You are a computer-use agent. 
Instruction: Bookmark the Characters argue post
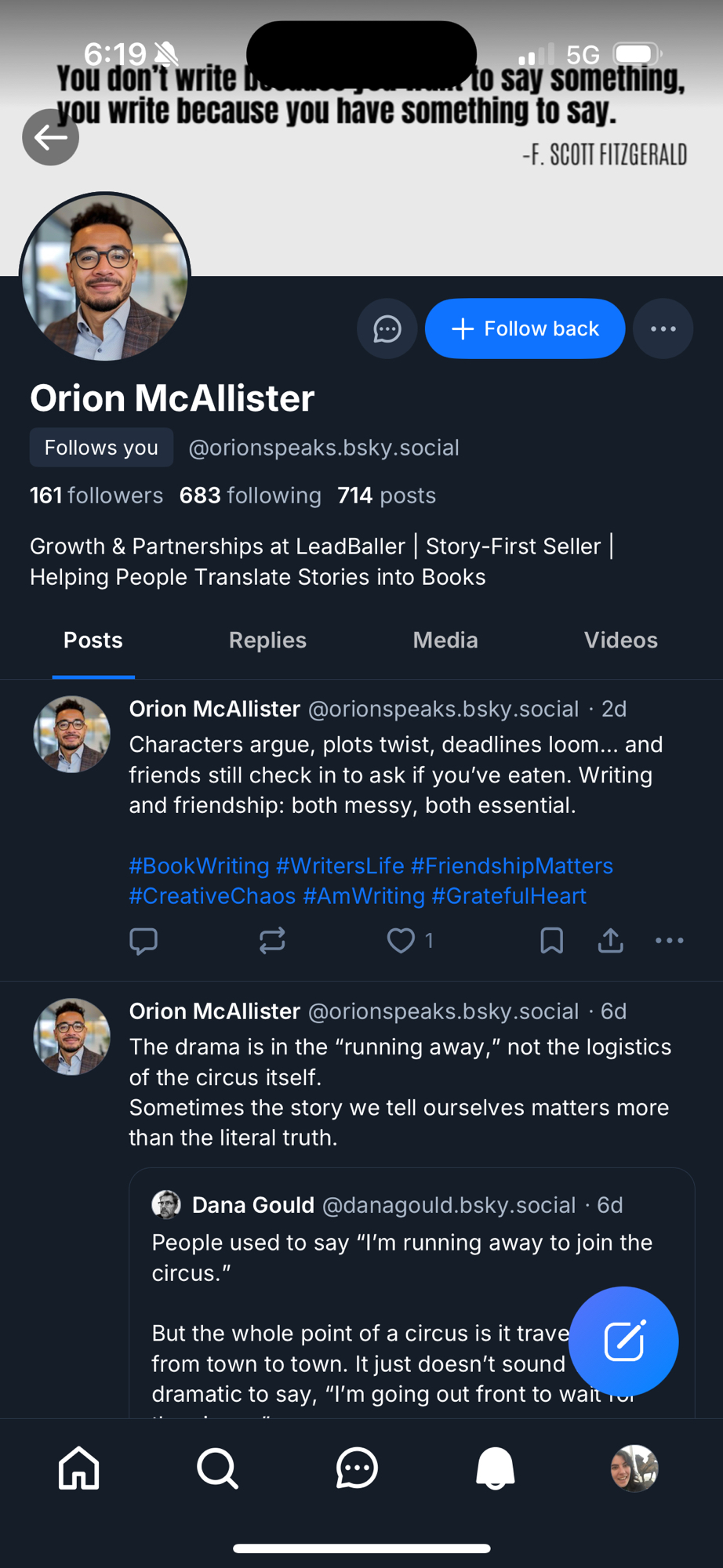pyautogui.click(x=552, y=940)
